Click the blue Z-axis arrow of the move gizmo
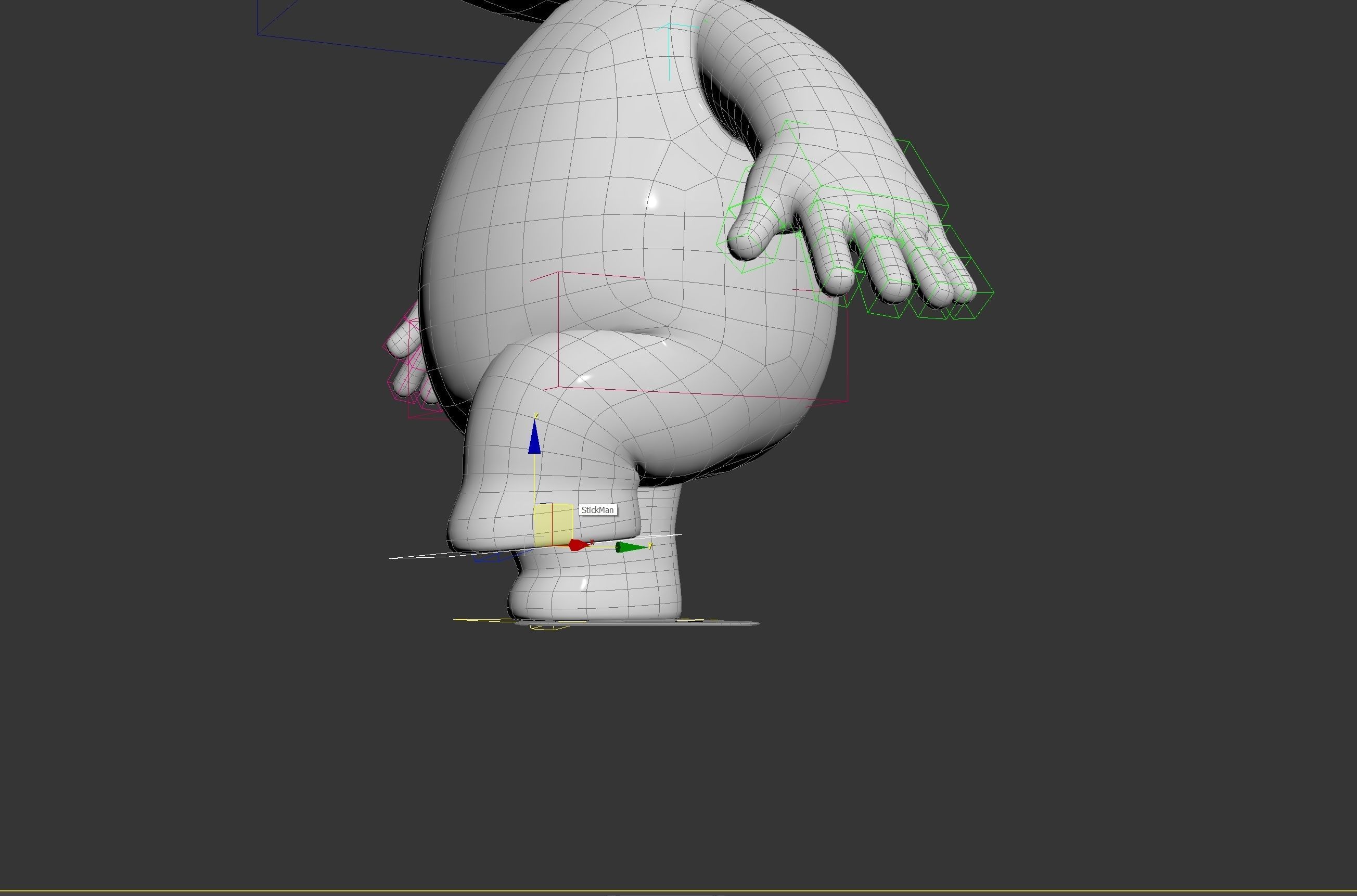 tap(534, 437)
